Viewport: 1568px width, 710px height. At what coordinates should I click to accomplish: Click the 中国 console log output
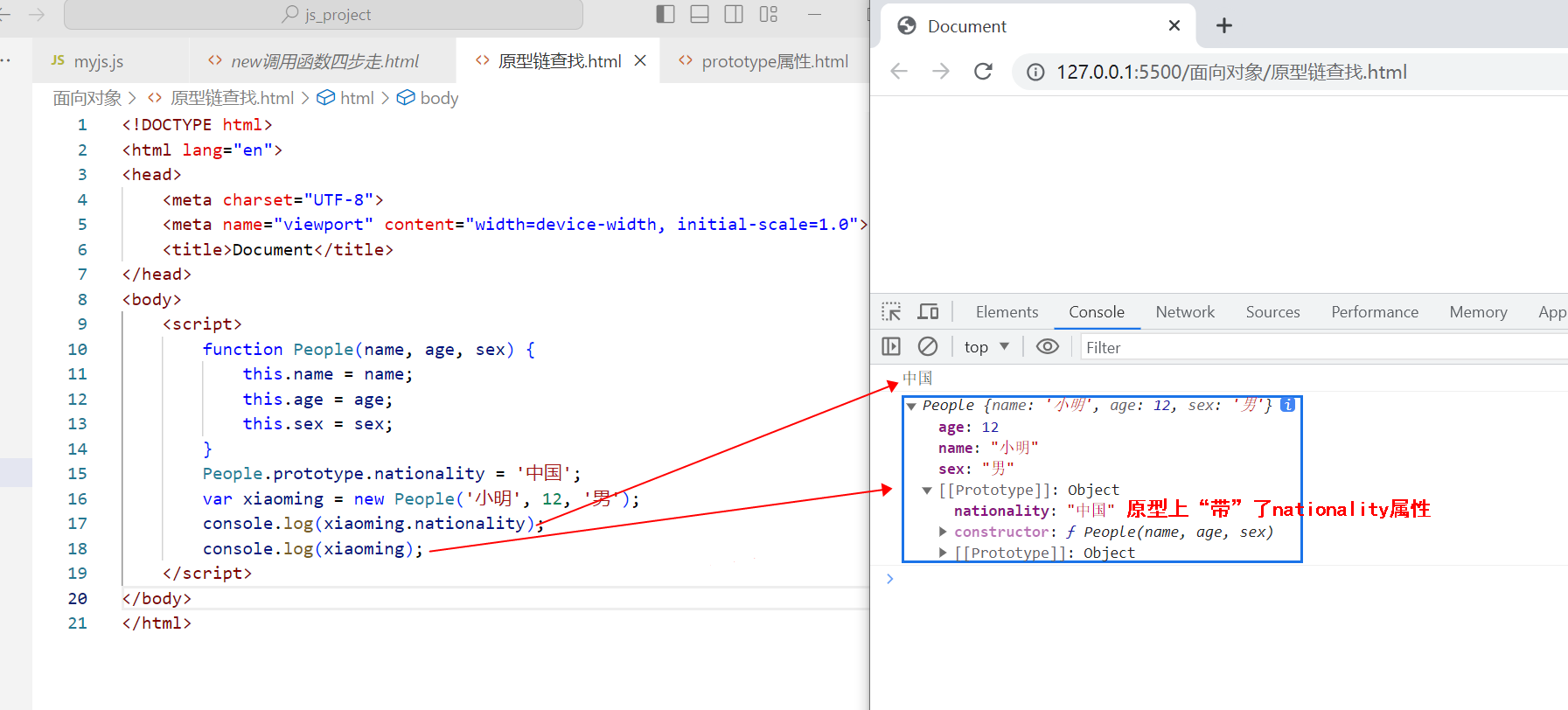click(917, 379)
